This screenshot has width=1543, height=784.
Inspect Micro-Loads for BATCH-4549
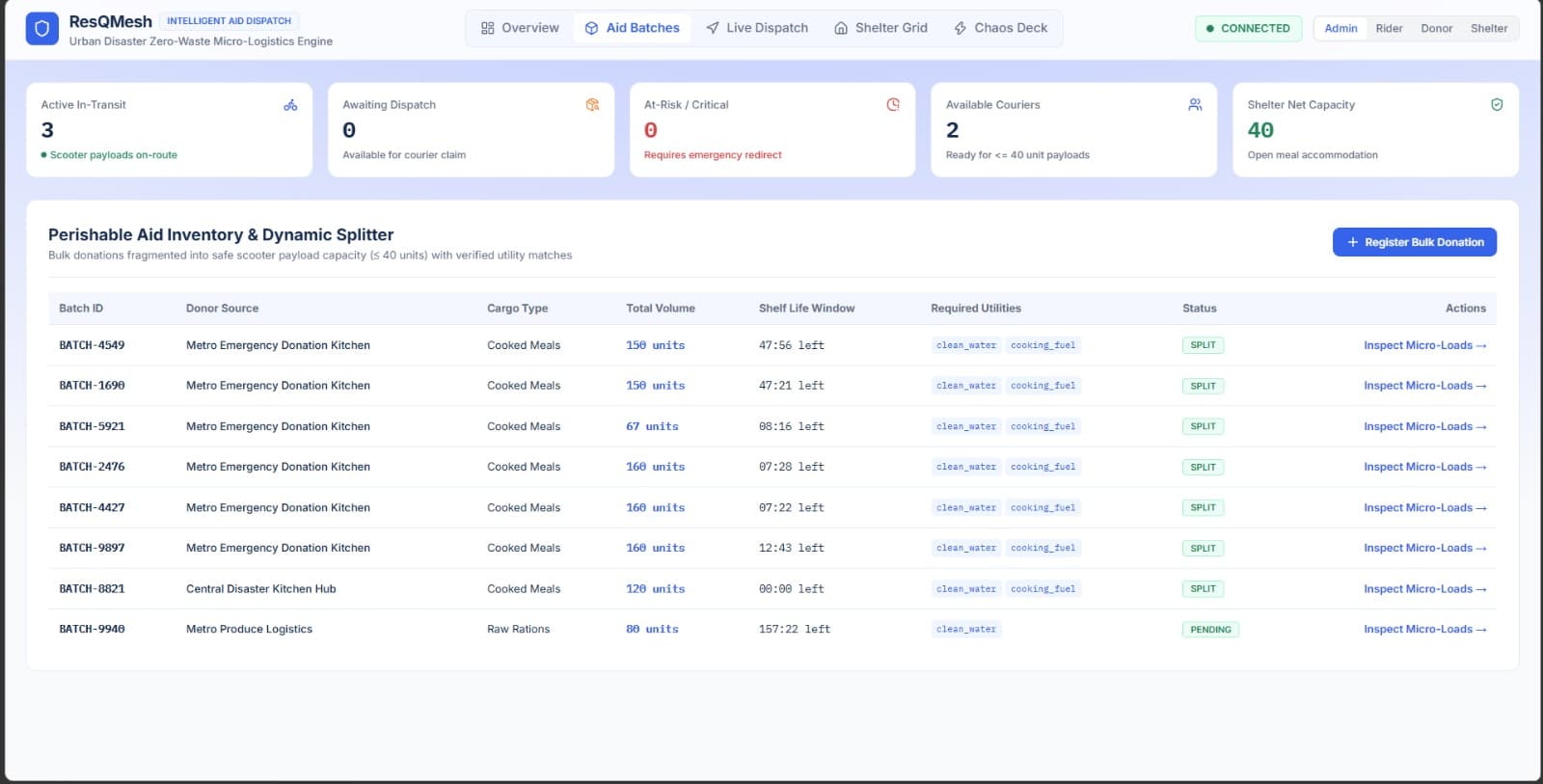tap(1424, 345)
